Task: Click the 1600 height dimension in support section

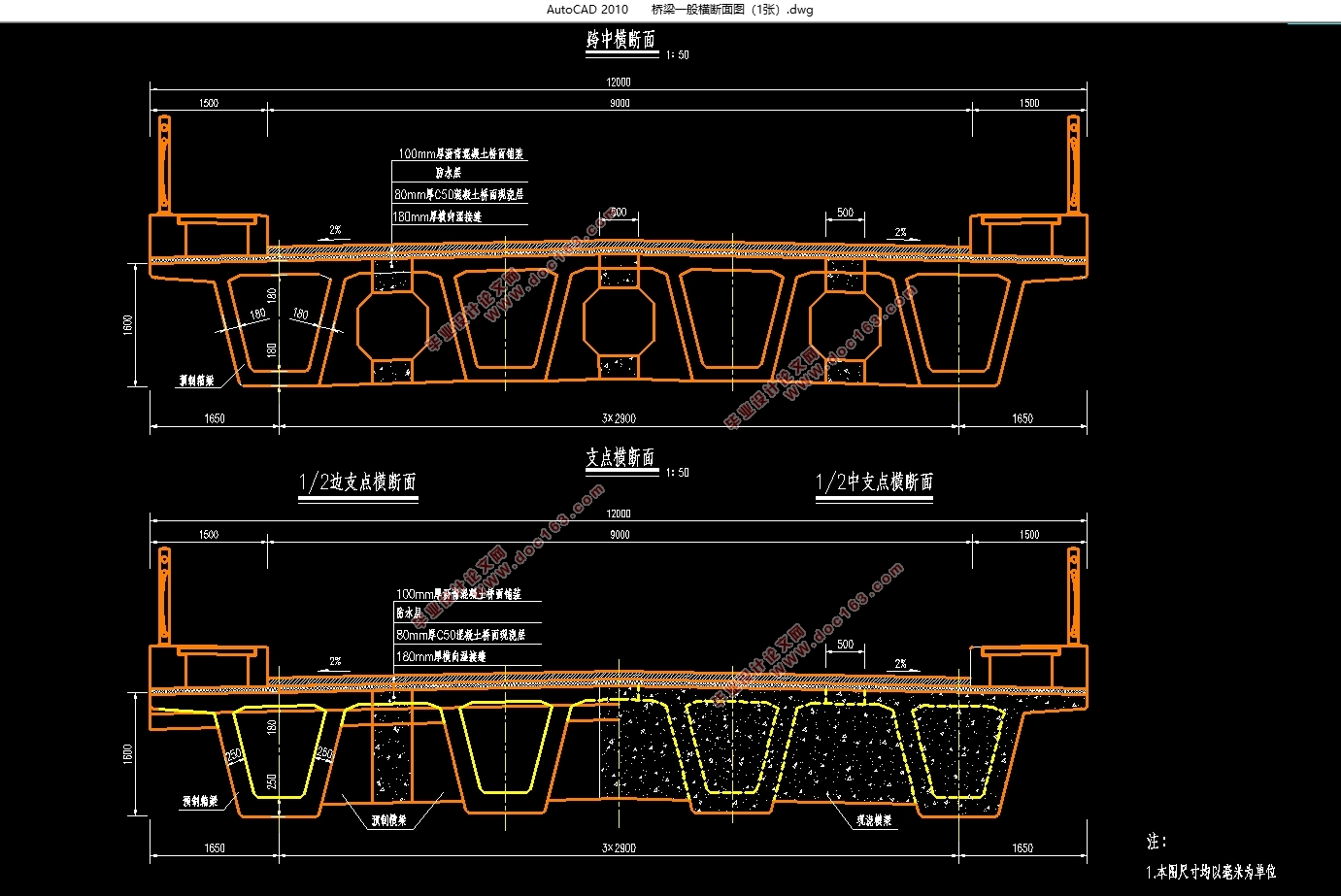Action: [128, 754]
